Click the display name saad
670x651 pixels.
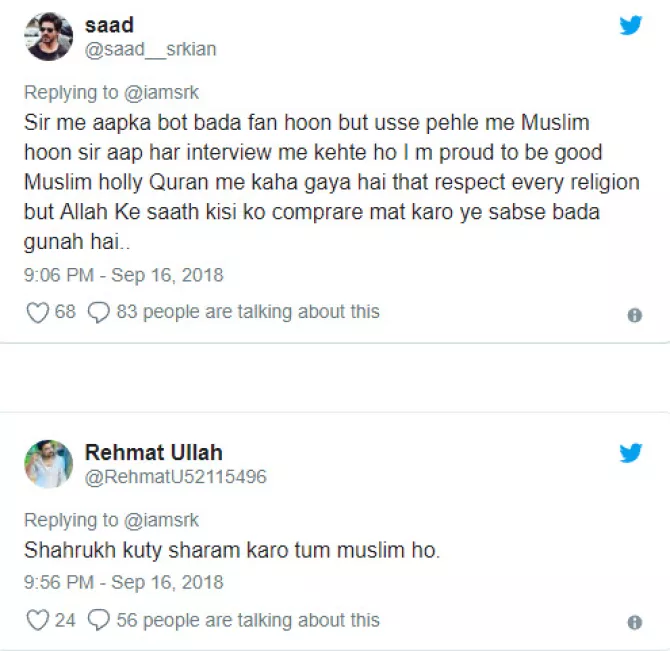coord(109,25)
